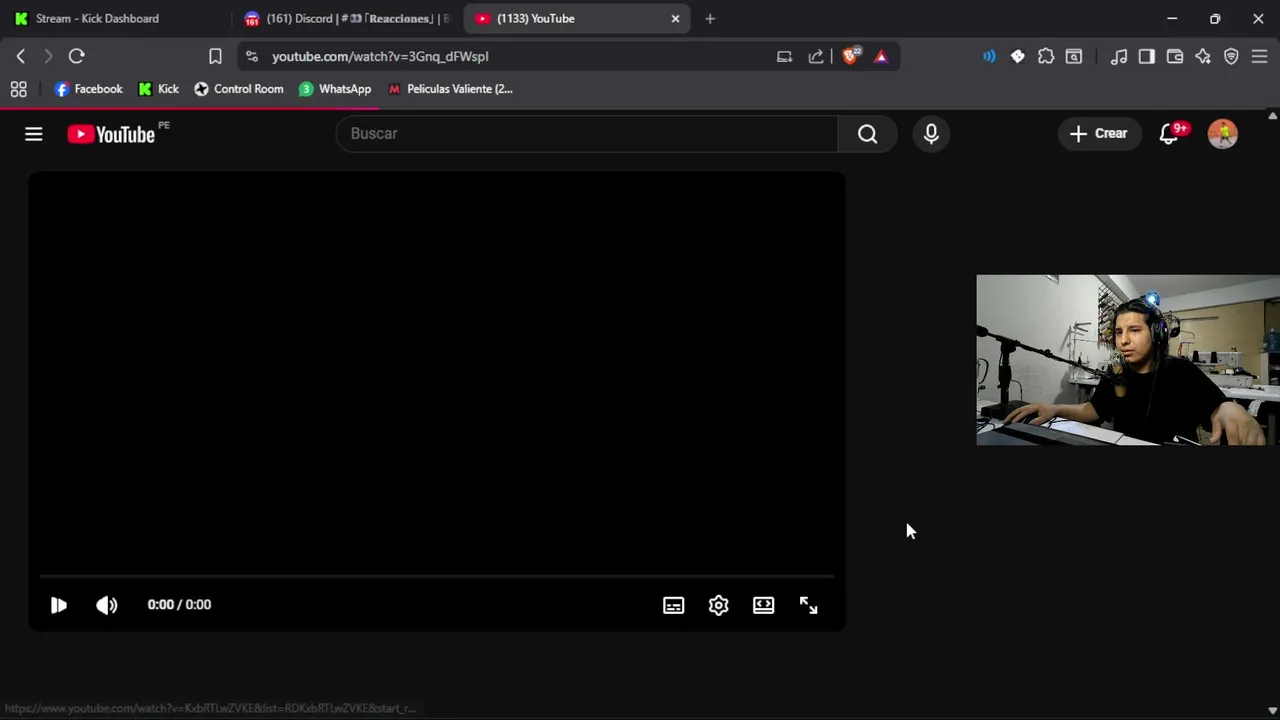Go to YouTube home via the logo
This screenshot has width=1280, height=720.
tap(111, 134)
